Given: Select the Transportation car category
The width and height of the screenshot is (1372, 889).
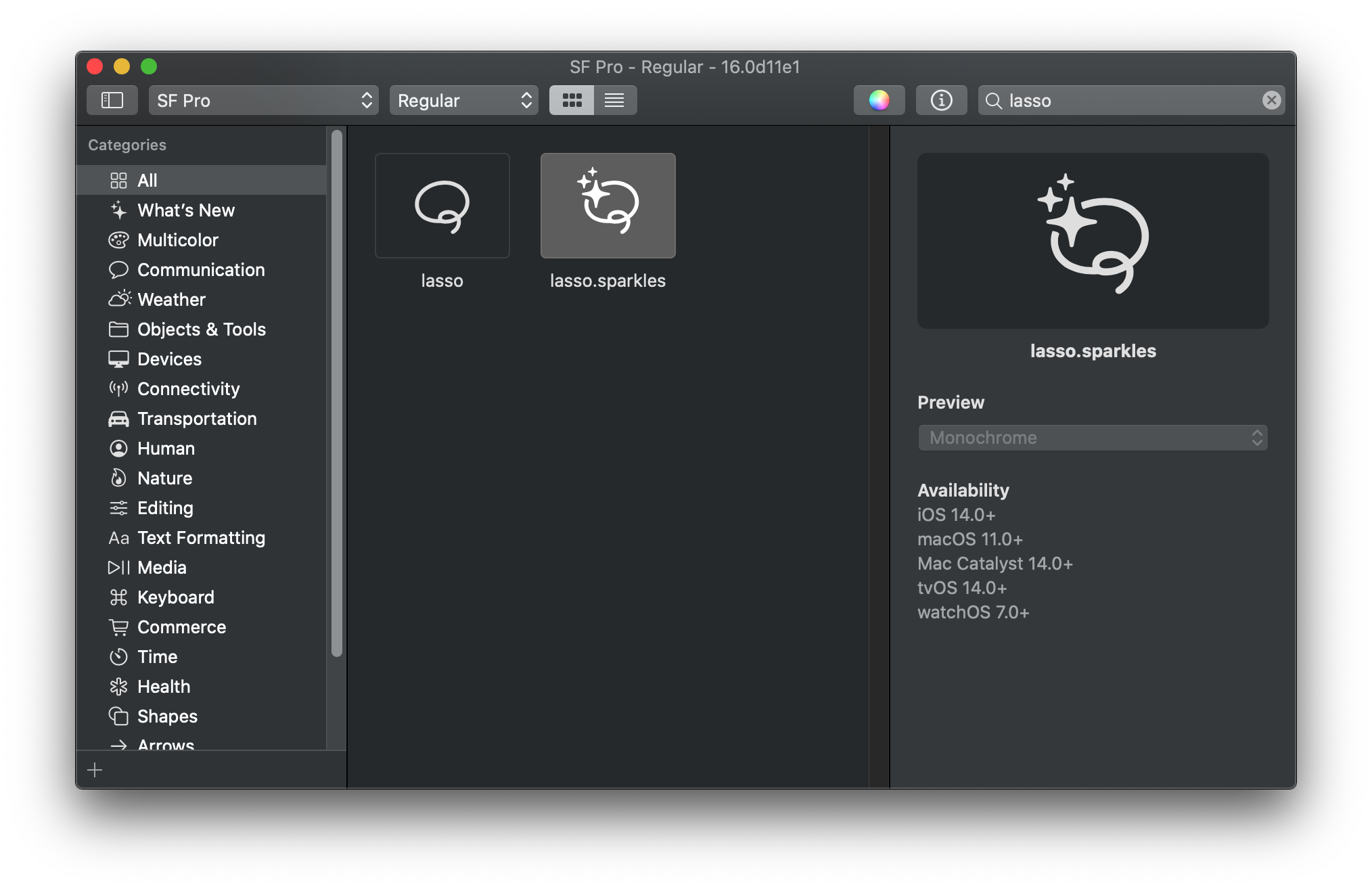Looking at the screenshot, I should click(196, 419).
